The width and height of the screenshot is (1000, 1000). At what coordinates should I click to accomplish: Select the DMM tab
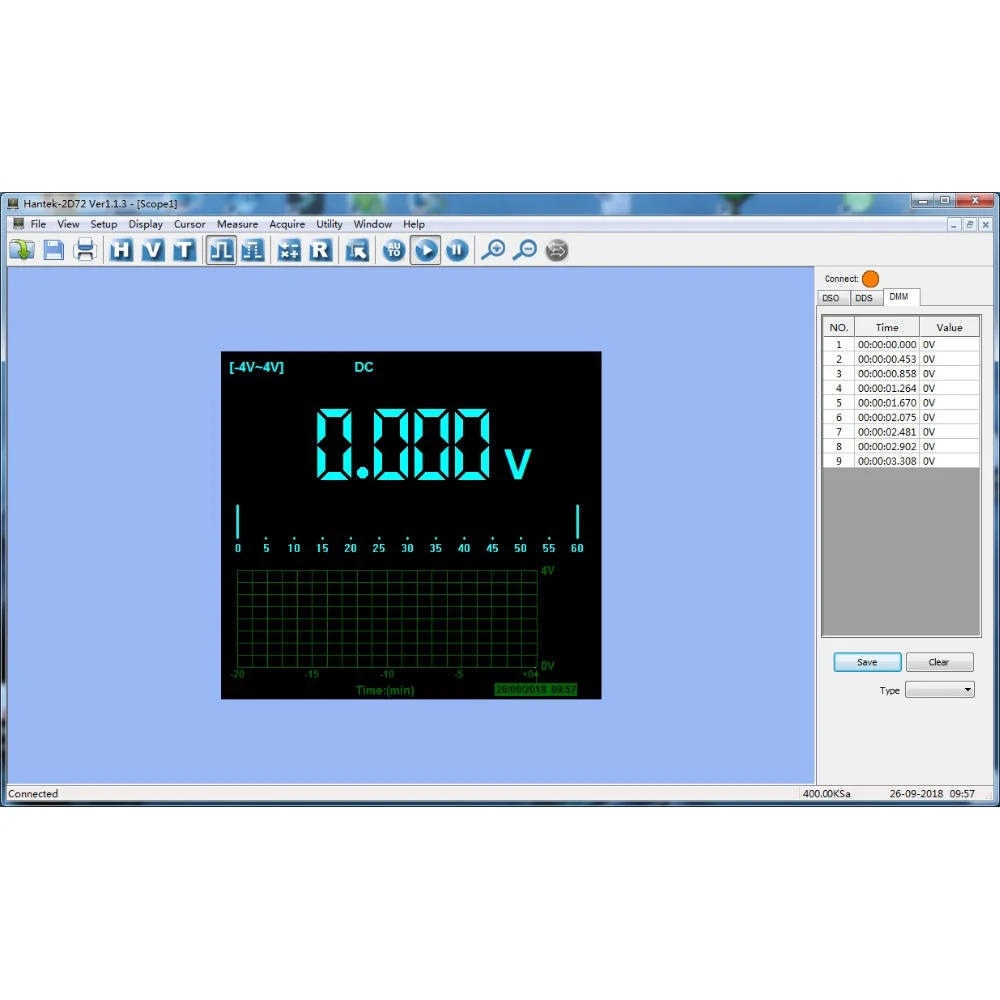coord(899,297)
